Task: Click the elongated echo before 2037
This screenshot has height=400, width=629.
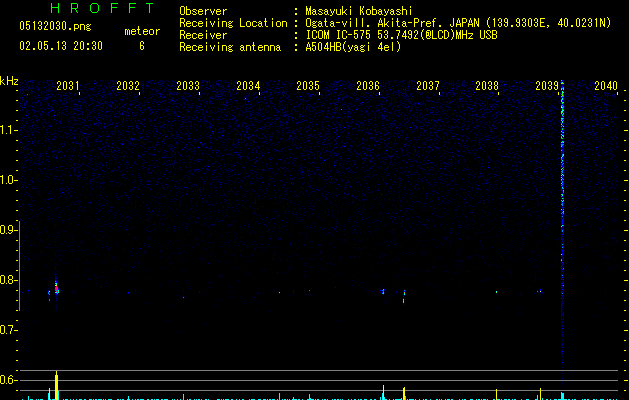Action: 404,296
